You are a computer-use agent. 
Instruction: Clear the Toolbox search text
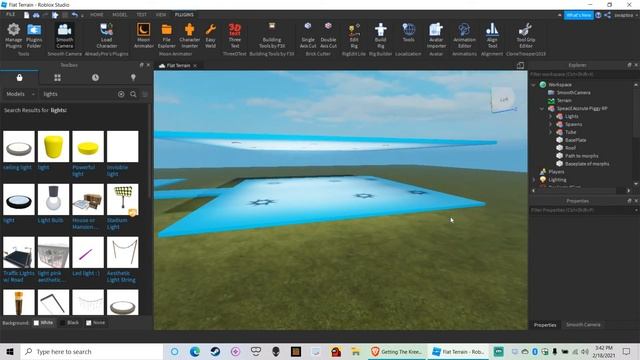coord(121,94)
